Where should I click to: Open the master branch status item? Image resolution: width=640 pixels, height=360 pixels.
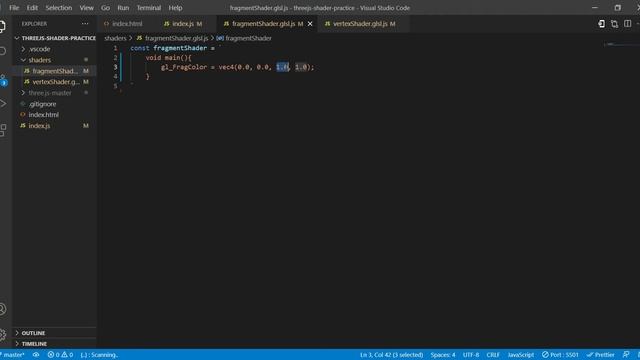pos(13,355)
